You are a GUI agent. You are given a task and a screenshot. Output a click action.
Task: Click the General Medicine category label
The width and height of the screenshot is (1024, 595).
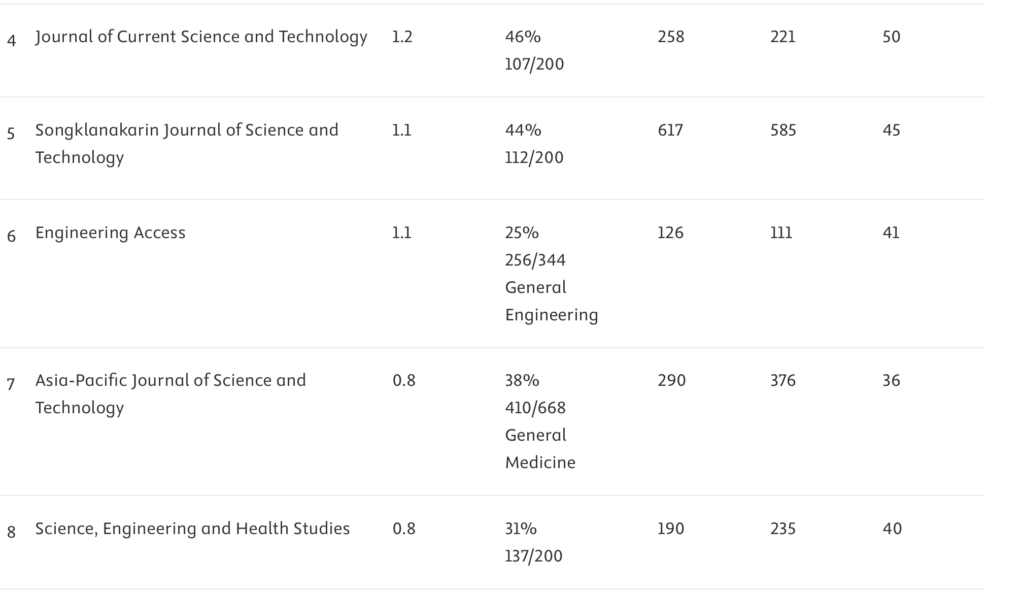[x=540, y=449]
